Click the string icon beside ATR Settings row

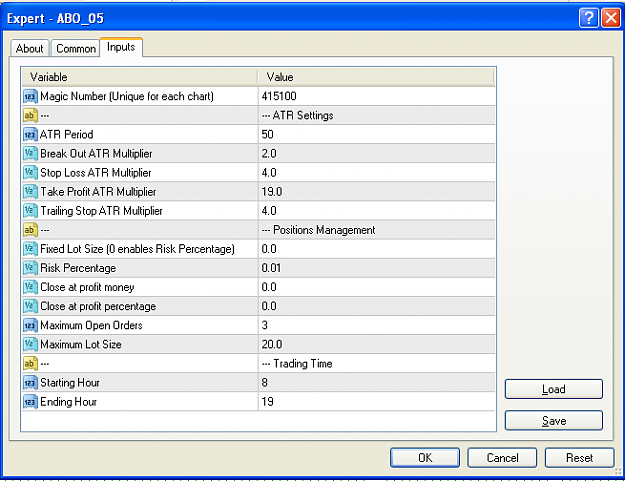coord(30,116)
